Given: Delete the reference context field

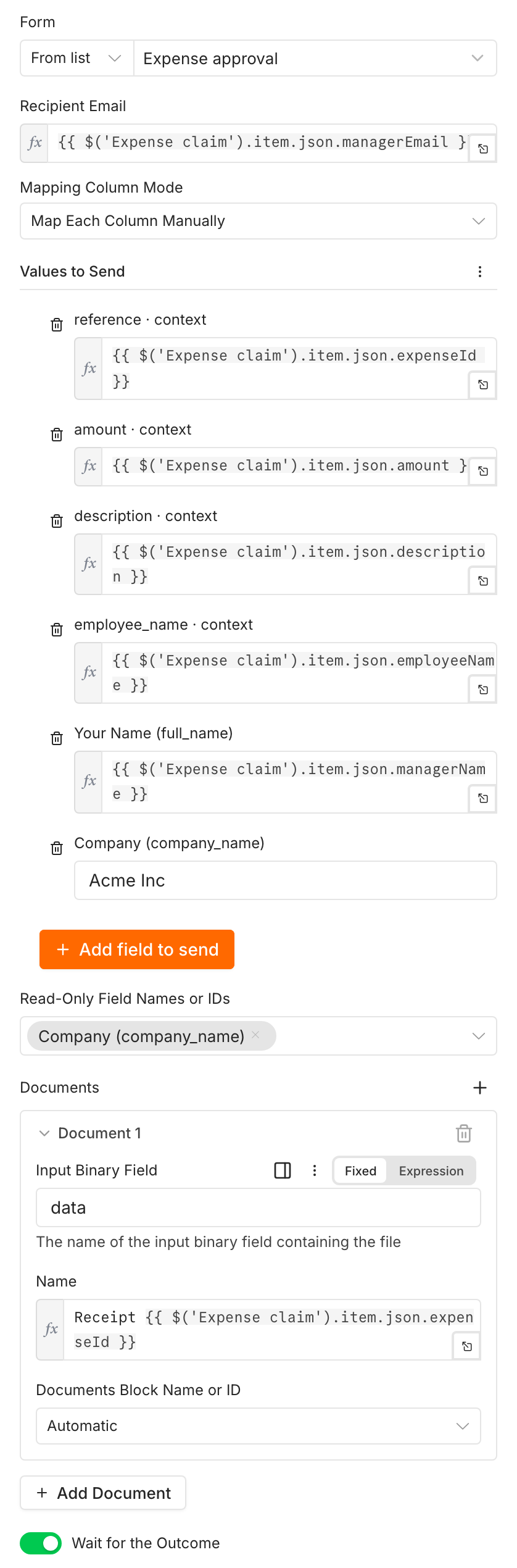Looking at the screenshot, I should tap(57, 325).
